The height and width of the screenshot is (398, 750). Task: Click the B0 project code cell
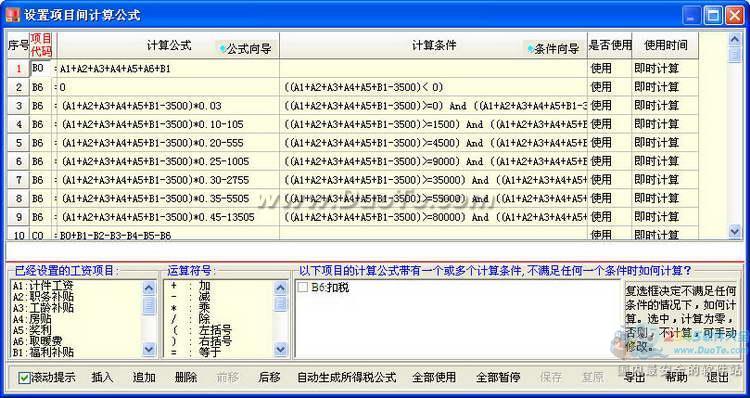tap(41, 68)
